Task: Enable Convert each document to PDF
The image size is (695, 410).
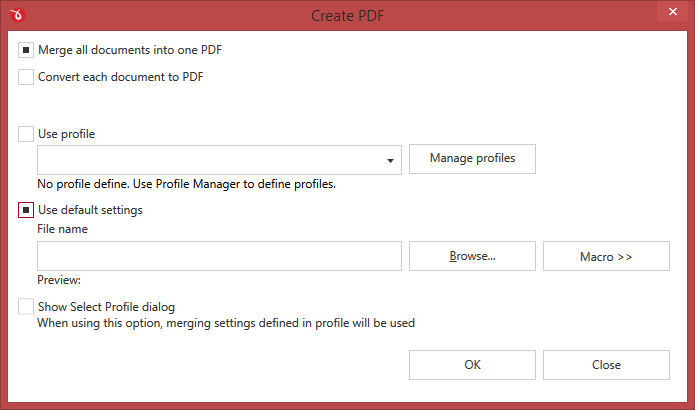Action: [26, 77]
